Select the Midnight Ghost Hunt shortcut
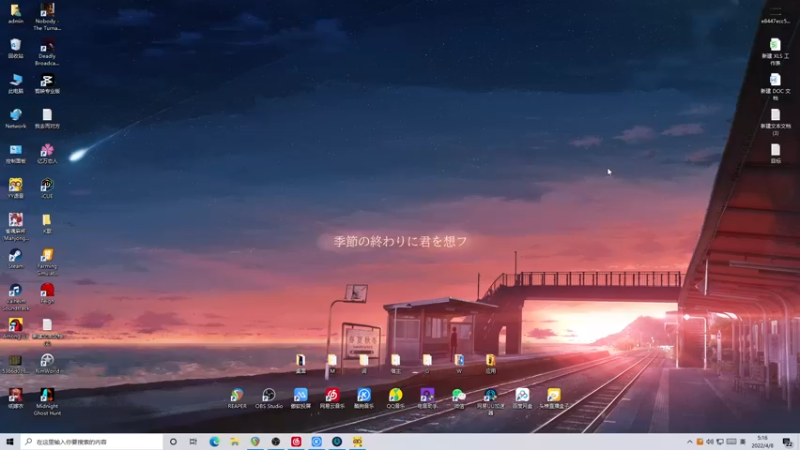The width and height of the screenshot is (800, 450). pyautogui.click(x=47, y=402)
